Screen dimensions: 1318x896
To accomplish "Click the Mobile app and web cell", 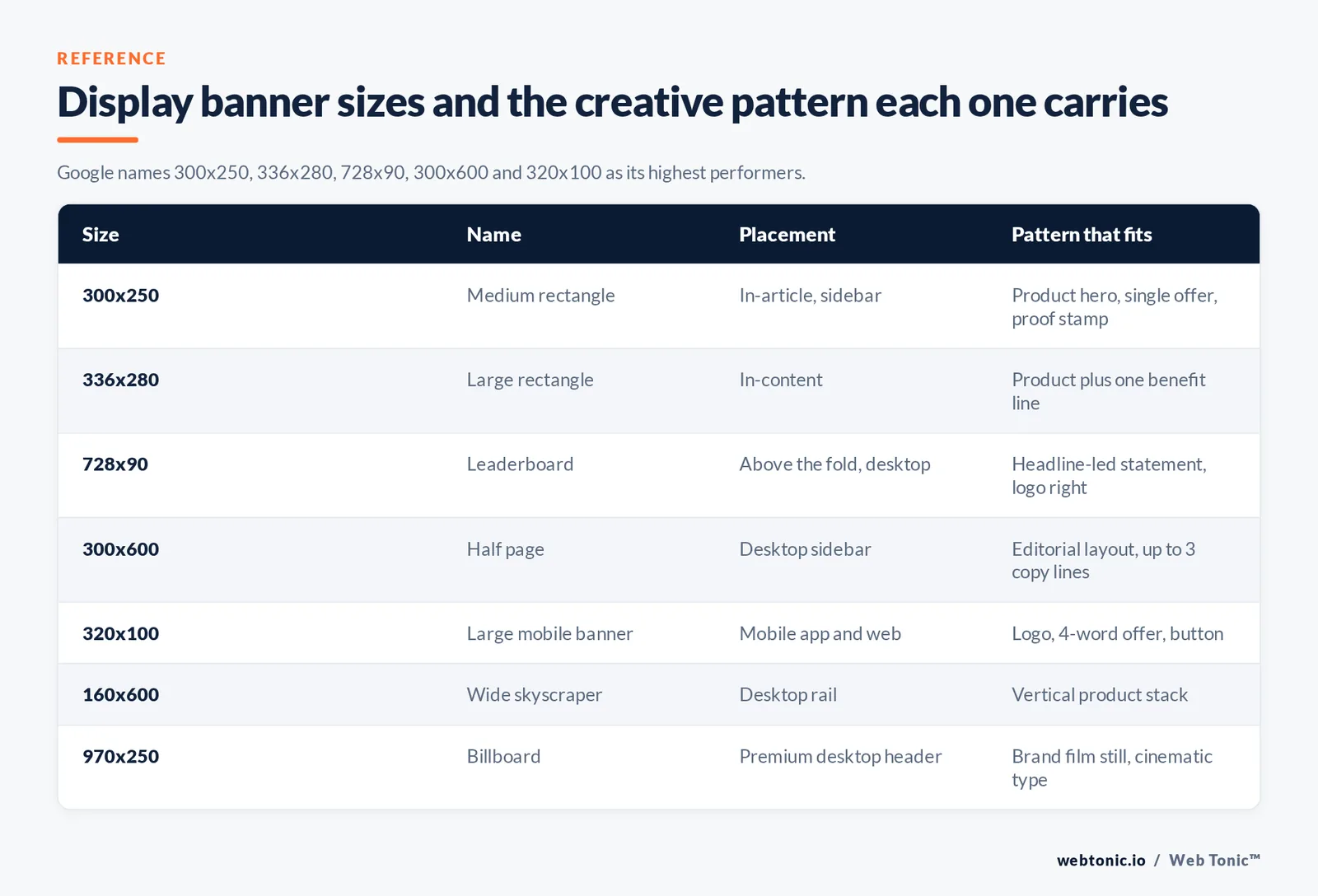I will pos(820,633).
